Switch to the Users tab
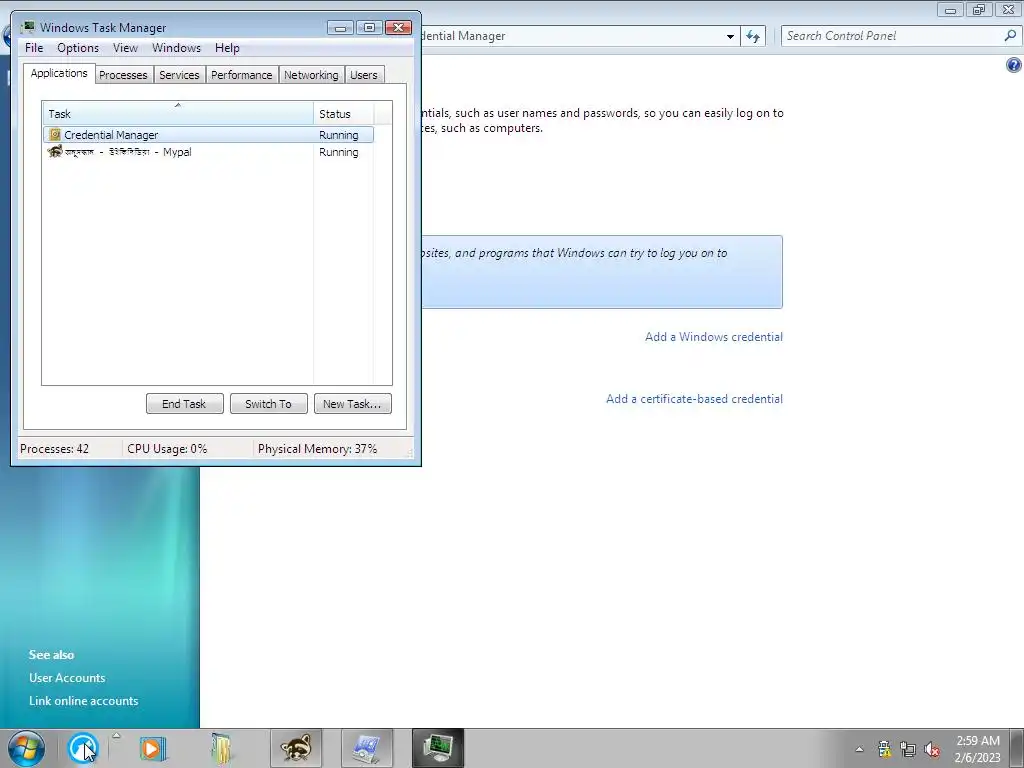 click(364, 75)
